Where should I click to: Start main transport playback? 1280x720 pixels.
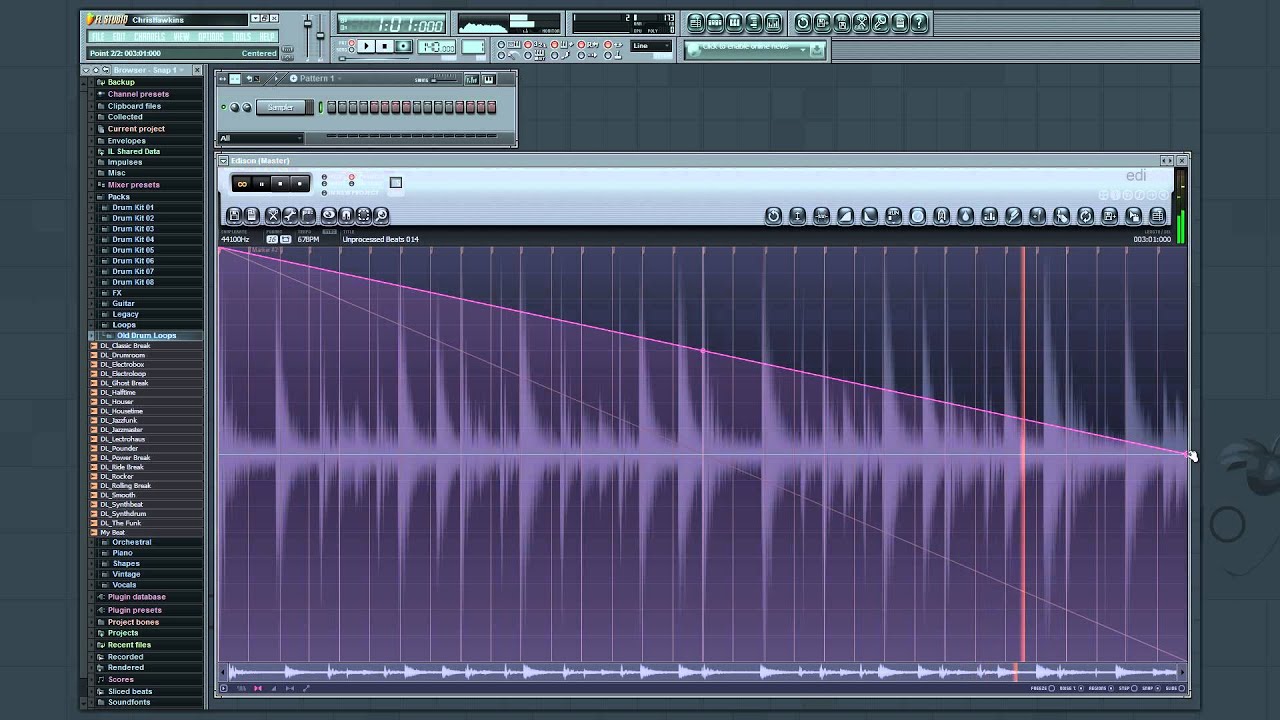coord(366,46)
